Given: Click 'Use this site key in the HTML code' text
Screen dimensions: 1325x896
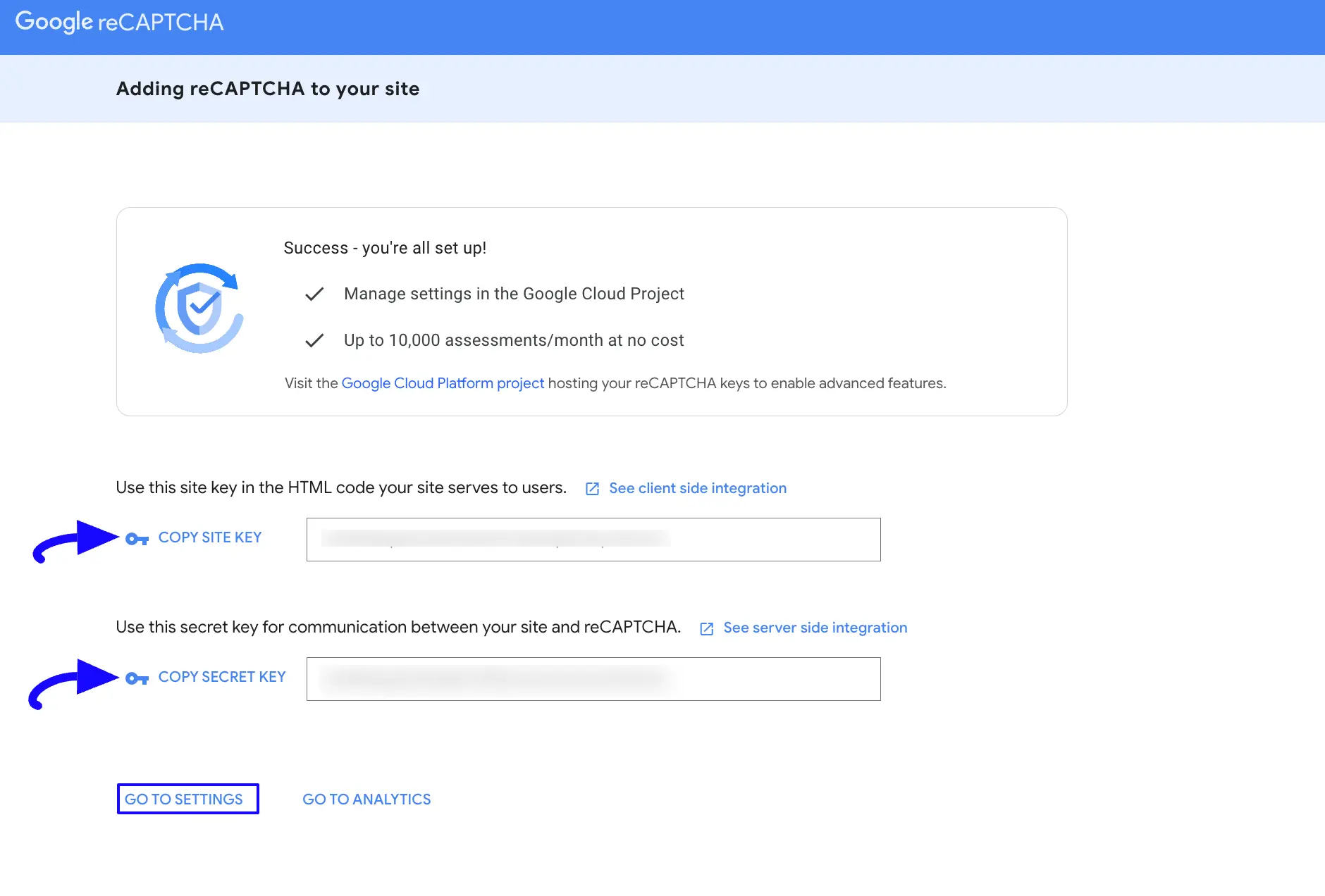Looking at the screenshot, I should point(341,487).
